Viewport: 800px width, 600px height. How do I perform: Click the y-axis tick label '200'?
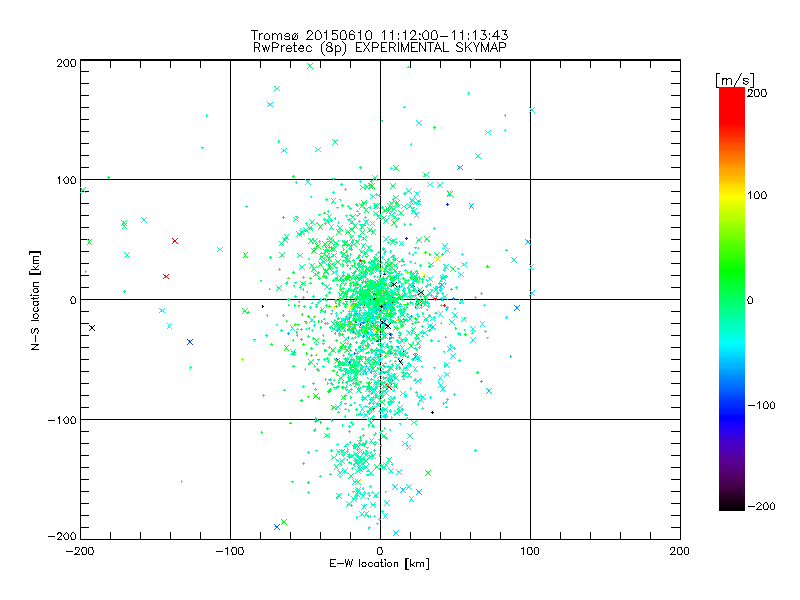coord(66,63)
